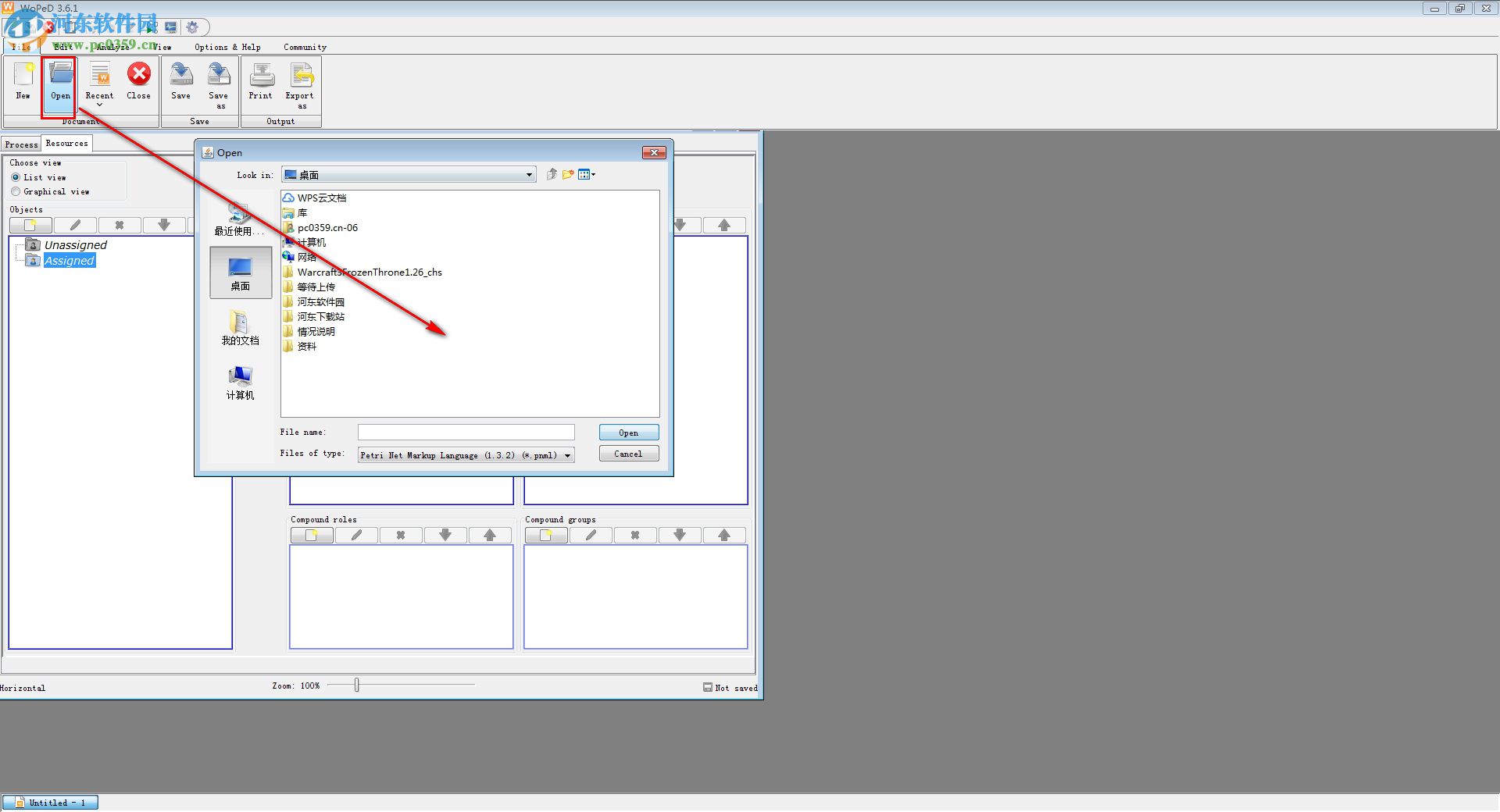The image size is (1500, 812).
Task: Open the Files of type dropdown
Action: (466, 455)
